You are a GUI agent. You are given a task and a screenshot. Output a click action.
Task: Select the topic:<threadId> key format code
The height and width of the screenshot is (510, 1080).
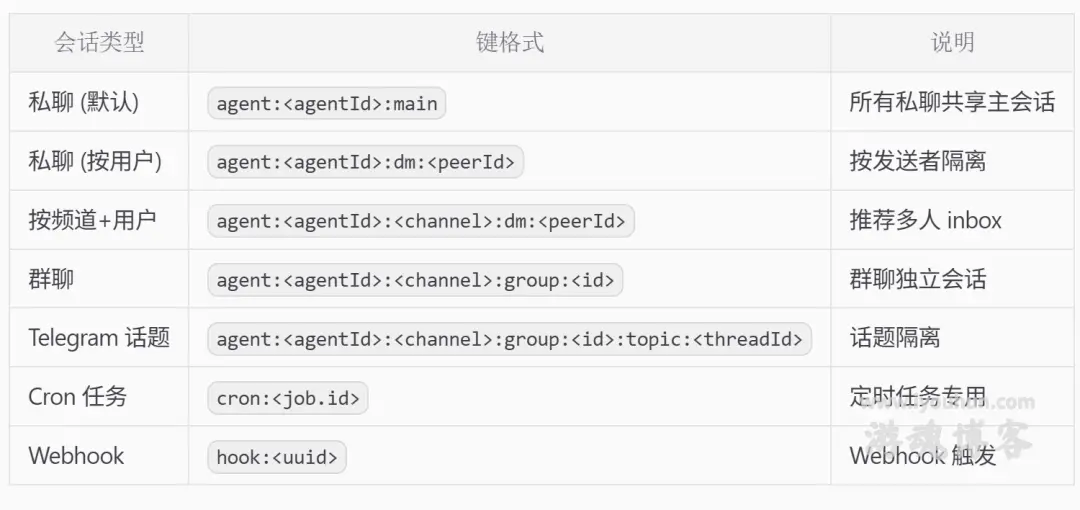click(x=510, y=339)
